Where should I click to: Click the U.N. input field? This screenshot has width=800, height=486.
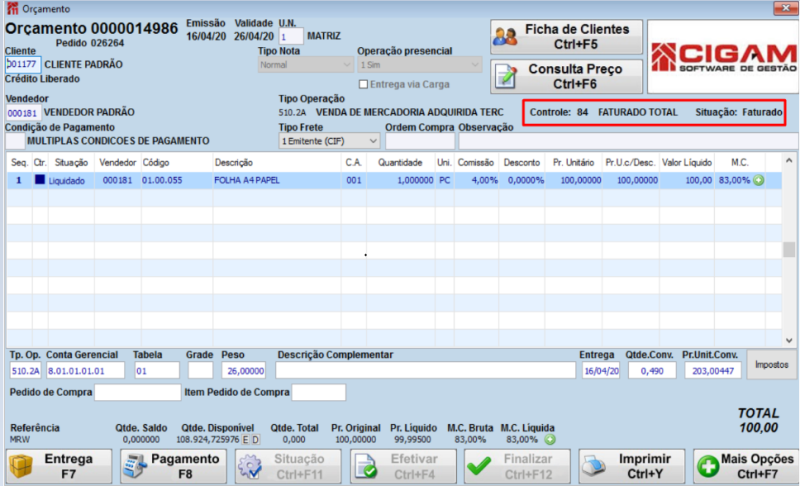coord(291,37)
